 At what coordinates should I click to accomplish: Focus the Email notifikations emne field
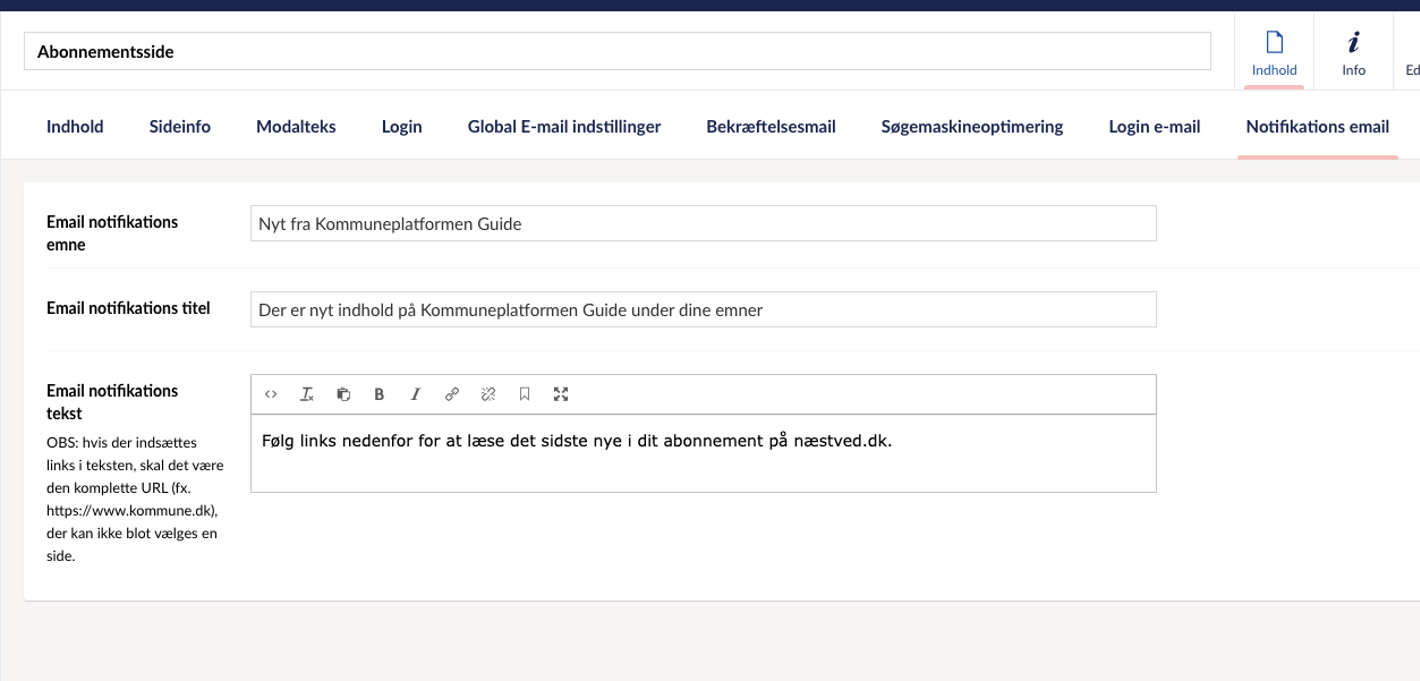[x=703, y=224]
